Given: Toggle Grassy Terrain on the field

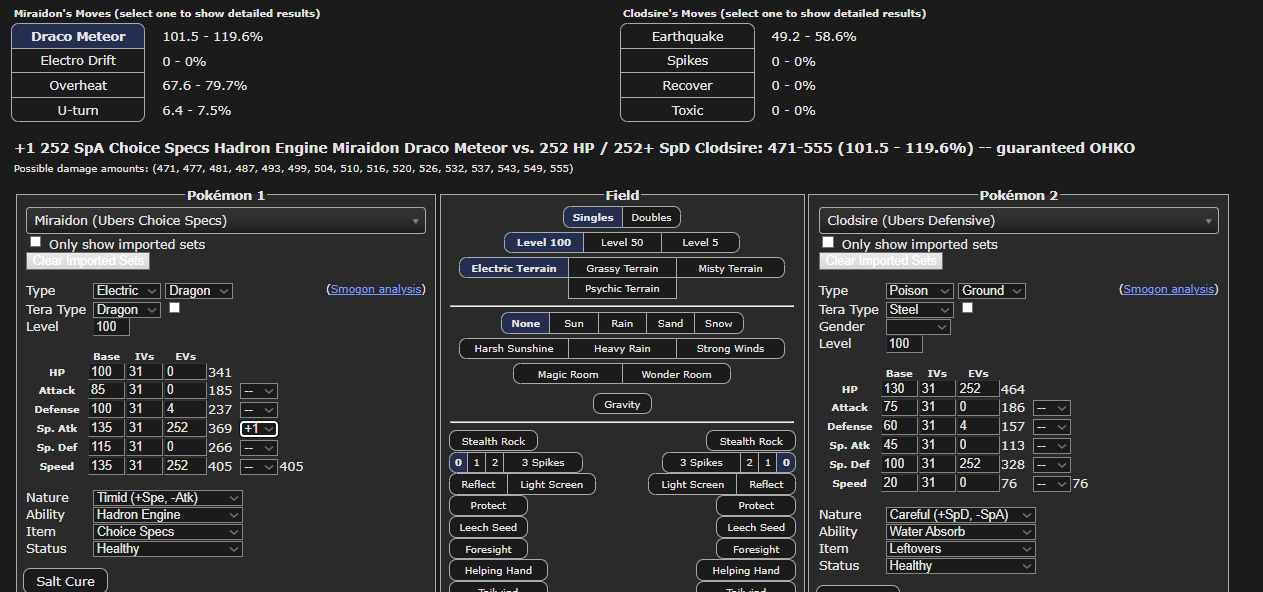Looking at the screenshot, I should click(x=623, y=268).
